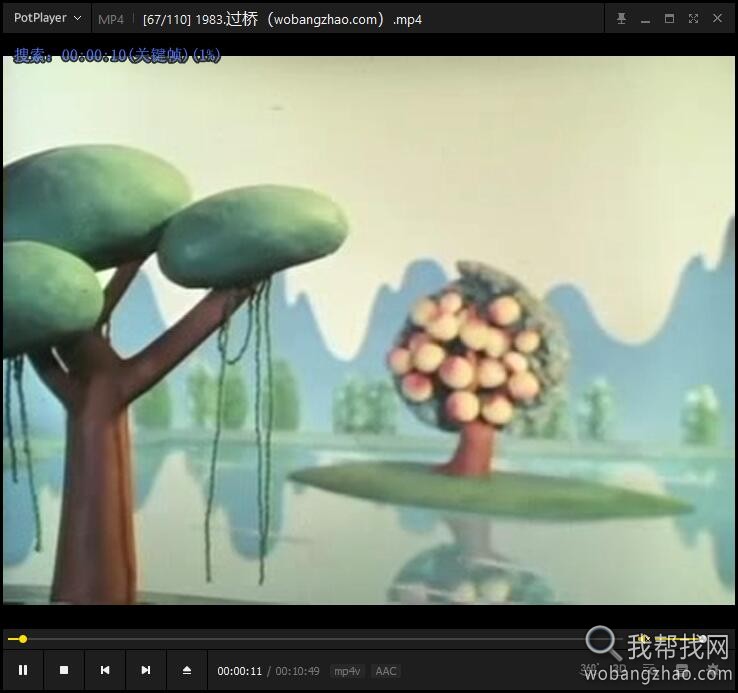738x693 pixels.
Task: Click the MP4 format label in title bar
Action: 111,19
